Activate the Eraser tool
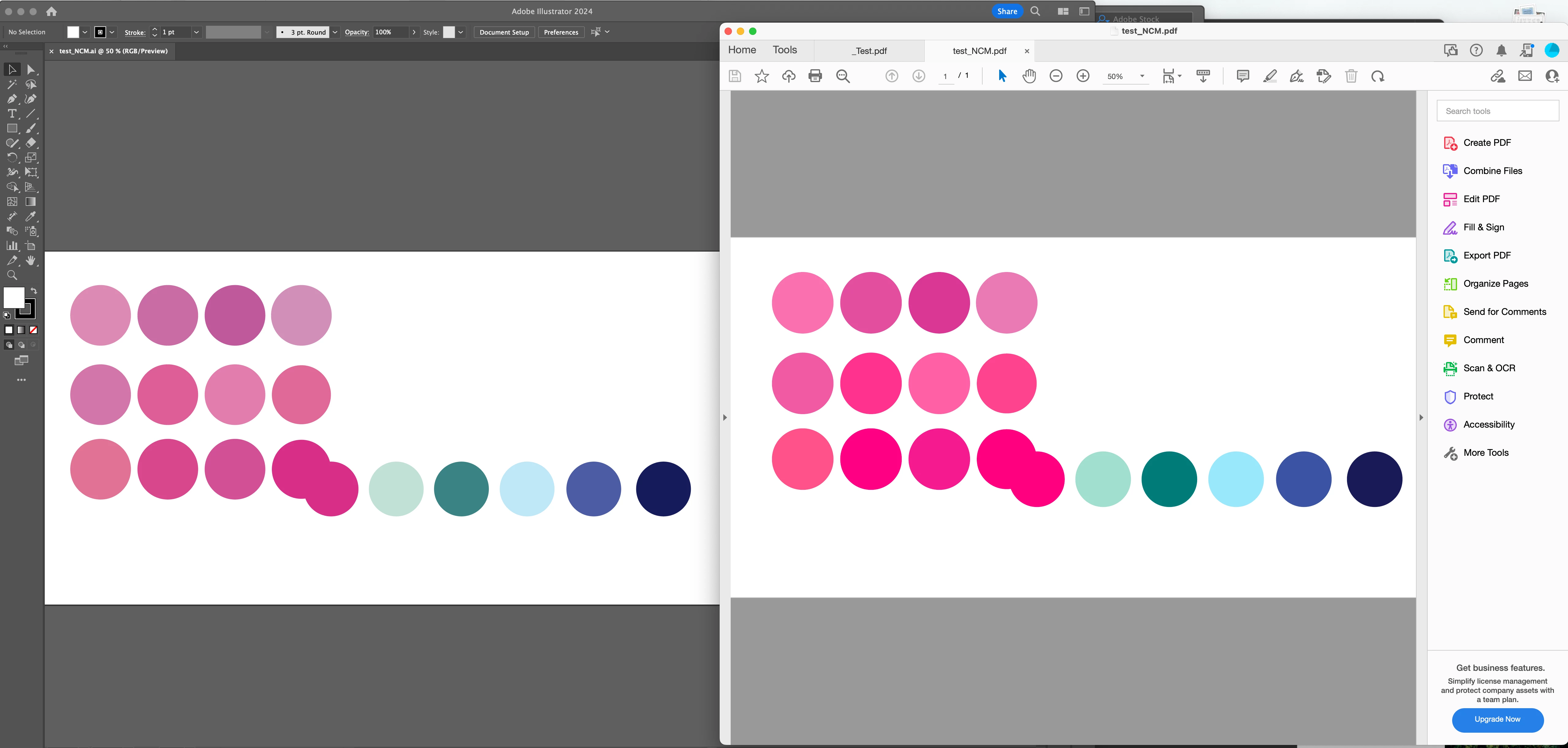This screenshot has width=1568, height=748. [x=30, y=143]
